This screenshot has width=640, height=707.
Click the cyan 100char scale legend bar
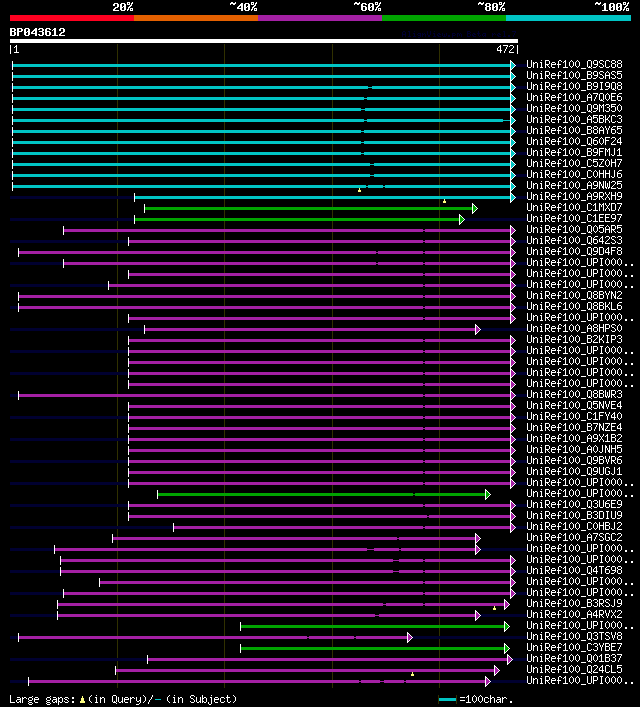[447, 700]
